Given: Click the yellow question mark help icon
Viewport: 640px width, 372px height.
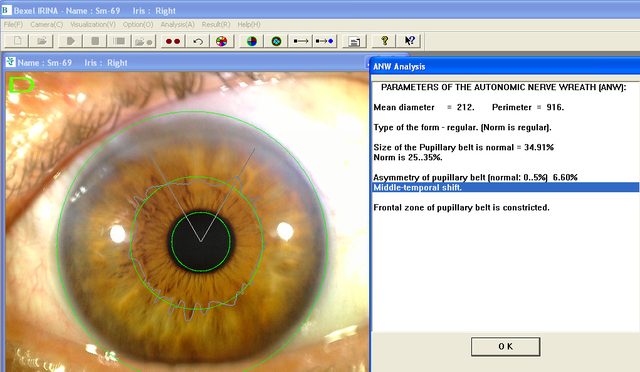Looking at the screenshot, I should (x=384, y=41).
